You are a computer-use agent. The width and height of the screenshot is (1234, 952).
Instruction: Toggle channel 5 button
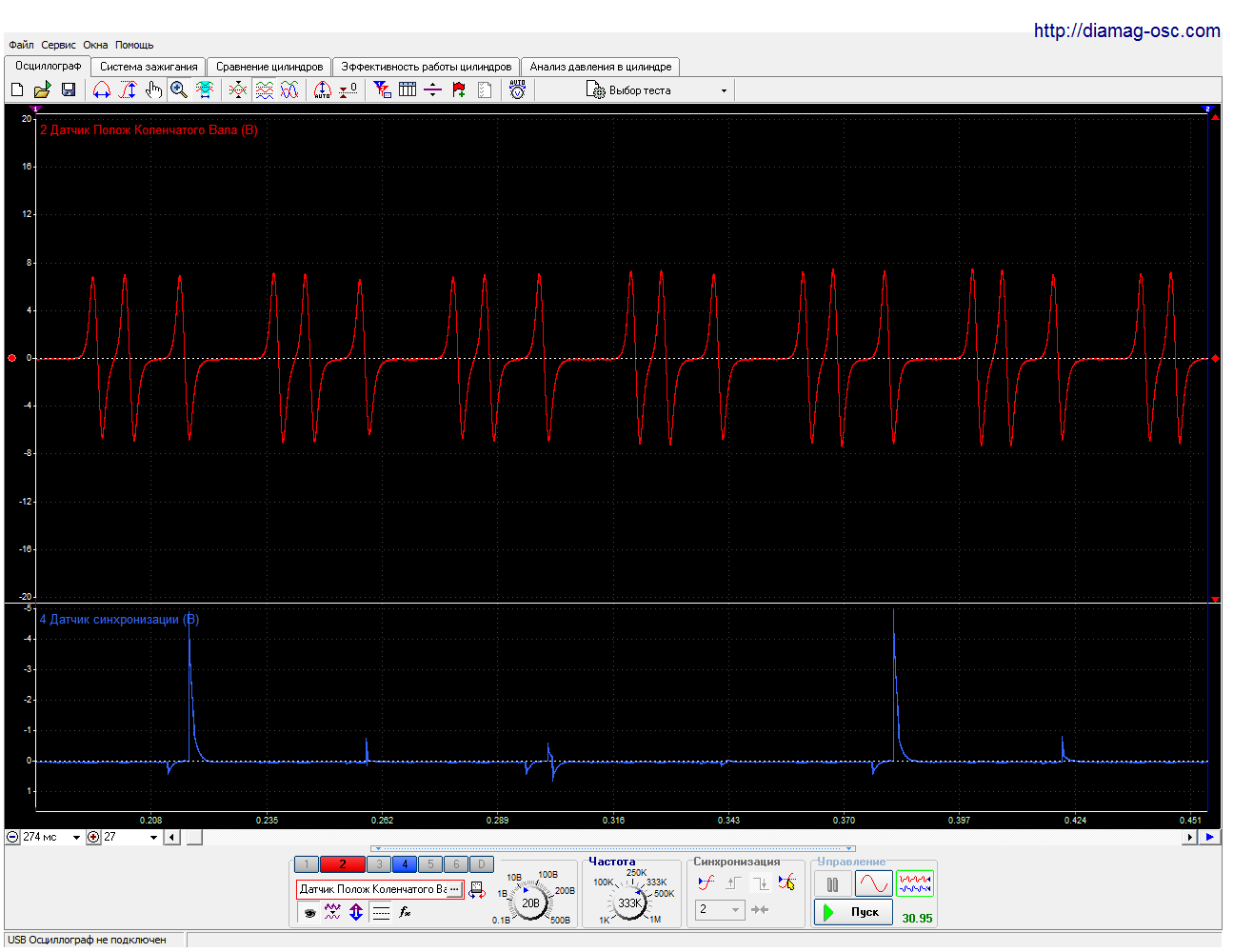430,864
